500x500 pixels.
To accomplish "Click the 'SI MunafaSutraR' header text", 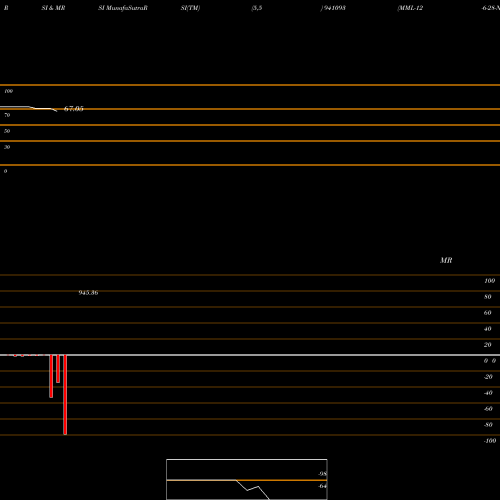I will (123, 8).
